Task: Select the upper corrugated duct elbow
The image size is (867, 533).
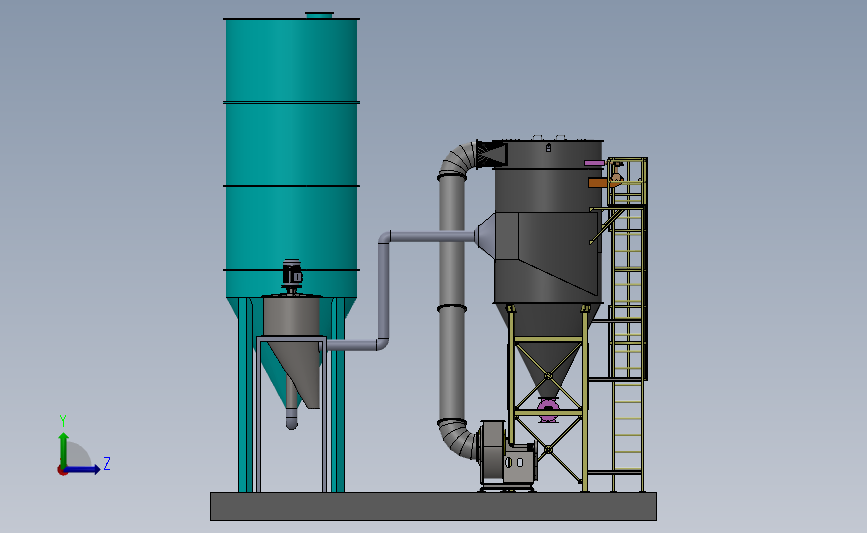Action: click(x=458, y=160)
